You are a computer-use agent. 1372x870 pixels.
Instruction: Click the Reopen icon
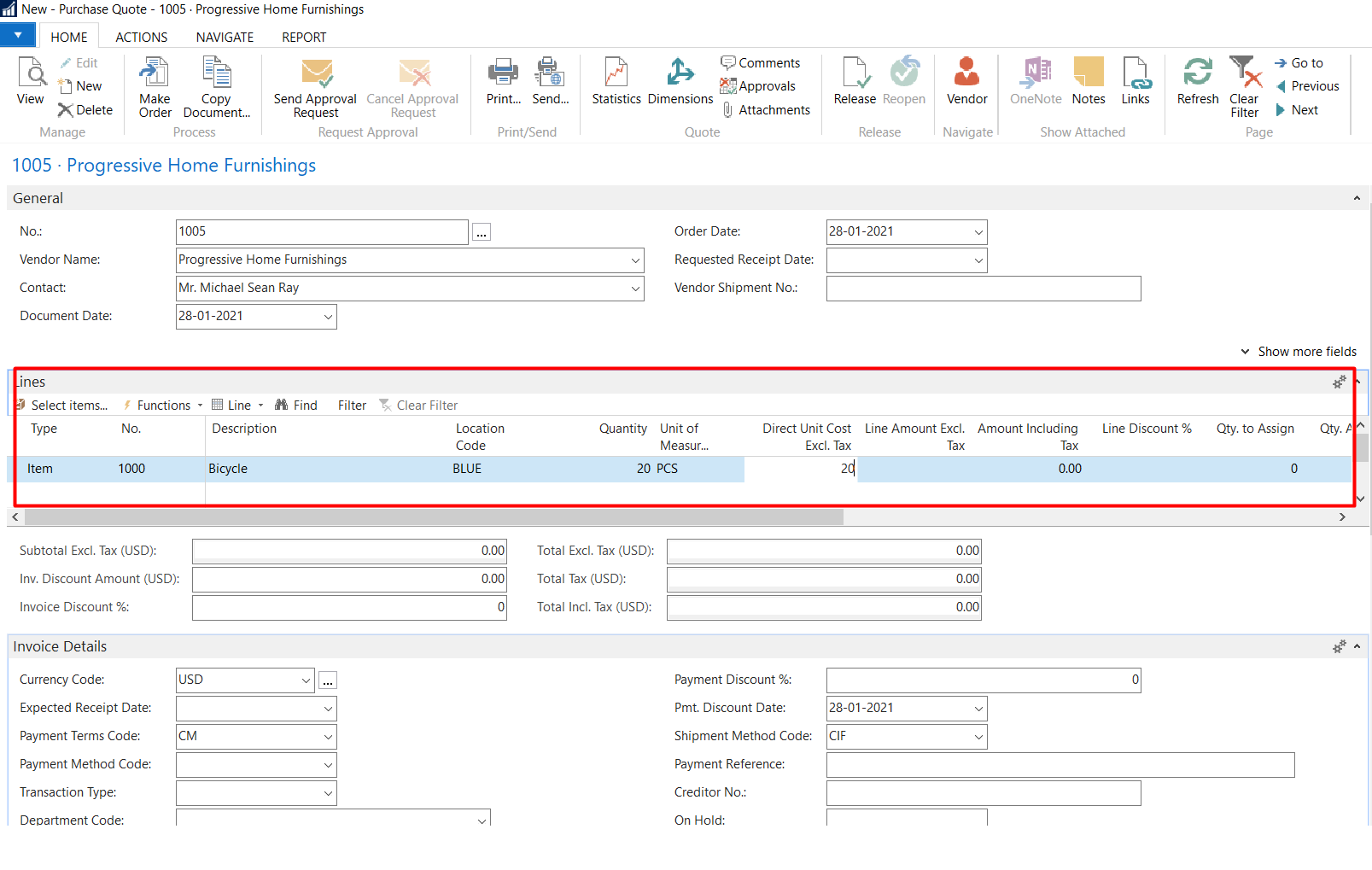[904, 81]
